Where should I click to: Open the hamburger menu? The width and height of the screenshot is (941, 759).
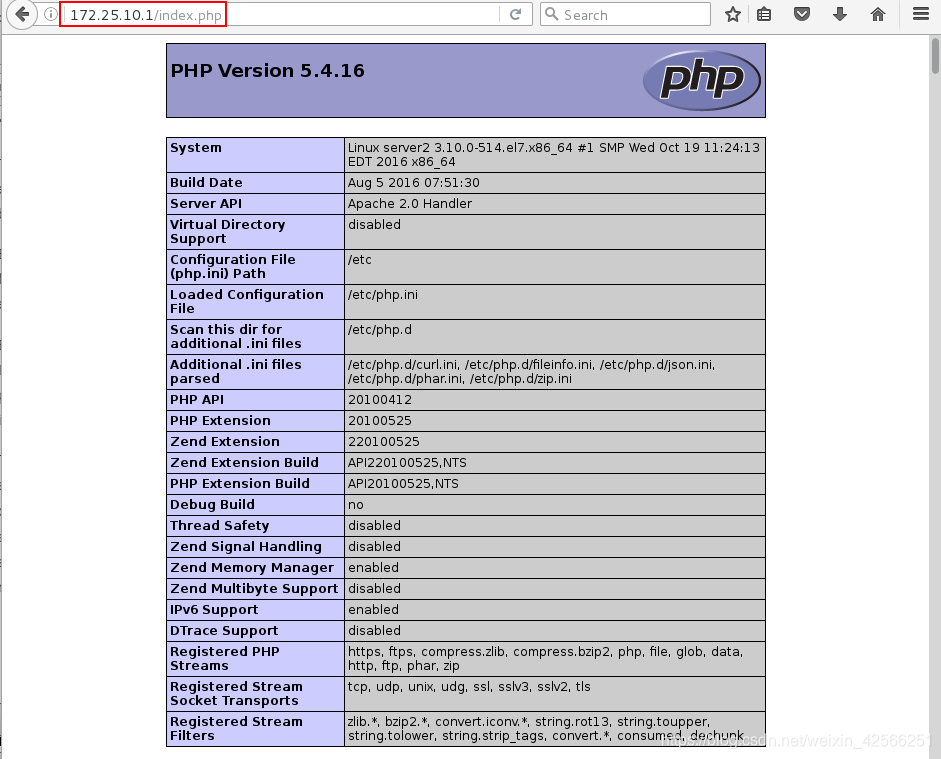(921, 14)
